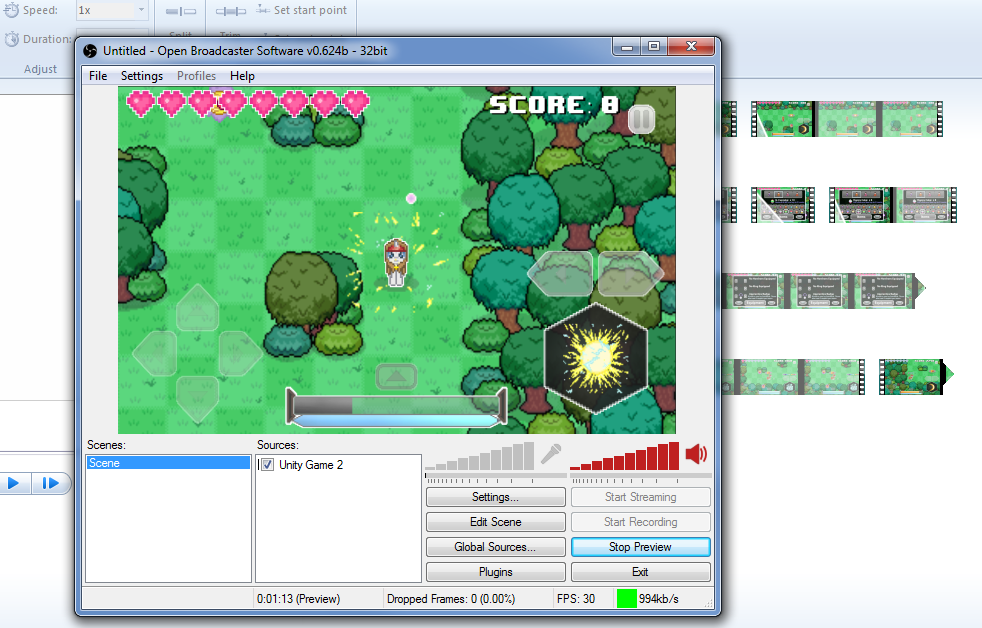Tap the D-pad right arrow in game

tap(240, 354)
